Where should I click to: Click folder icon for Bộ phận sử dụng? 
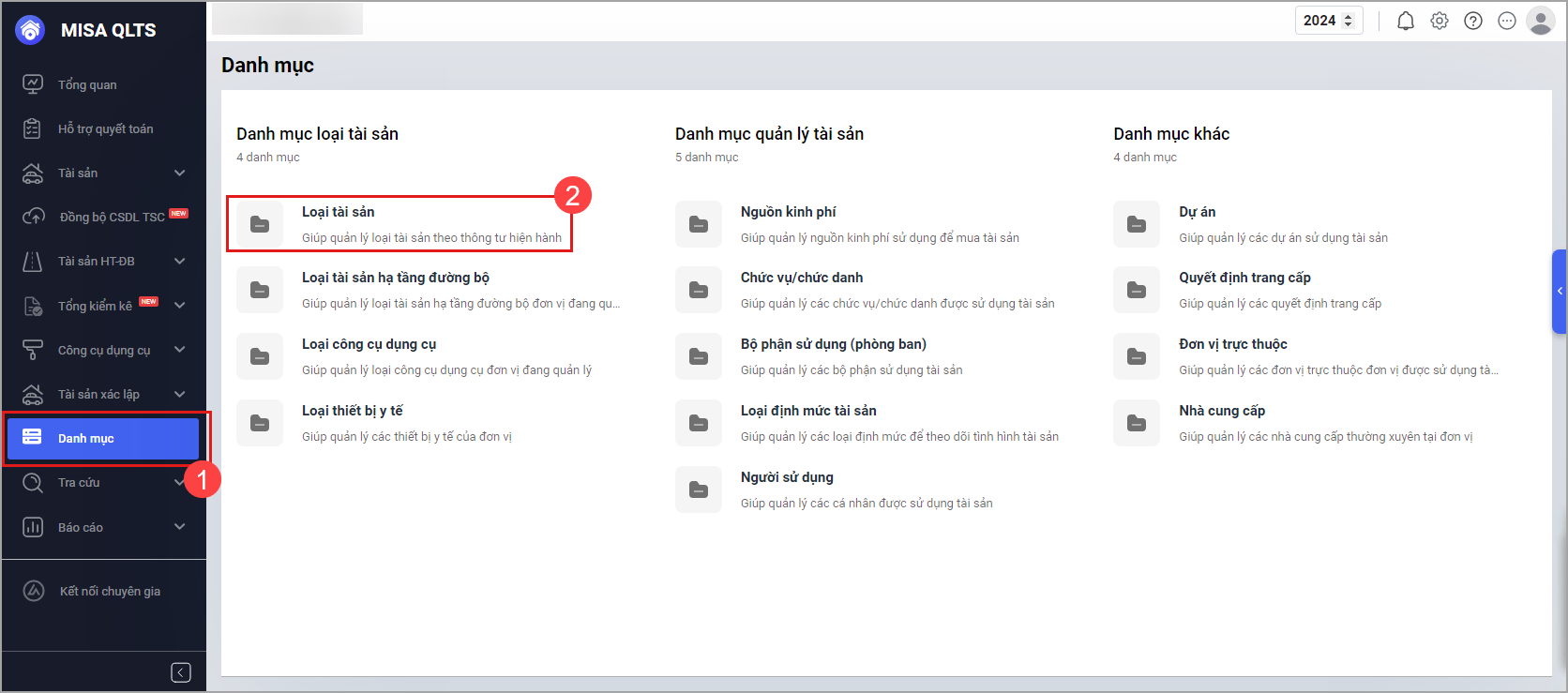699,356
